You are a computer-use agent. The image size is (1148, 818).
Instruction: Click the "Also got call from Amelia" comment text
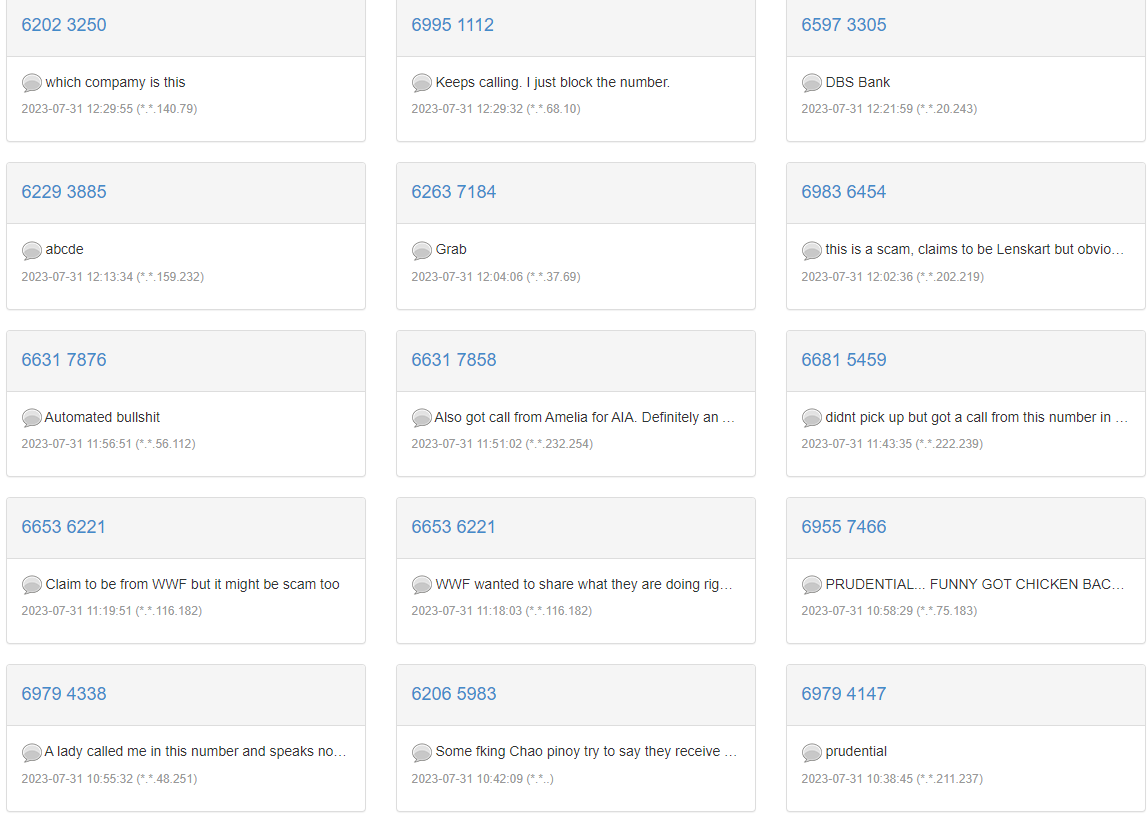(585, 417)
